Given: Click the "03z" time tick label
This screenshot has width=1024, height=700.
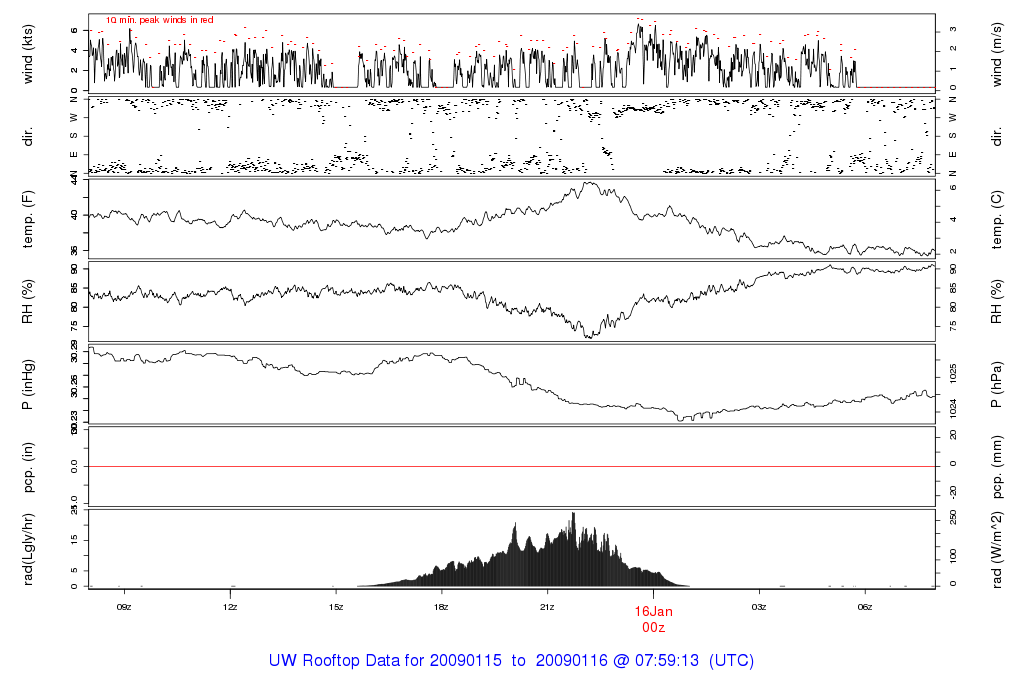Looking at the screenshot, I should pyautogui.click(x=759, y=607).
